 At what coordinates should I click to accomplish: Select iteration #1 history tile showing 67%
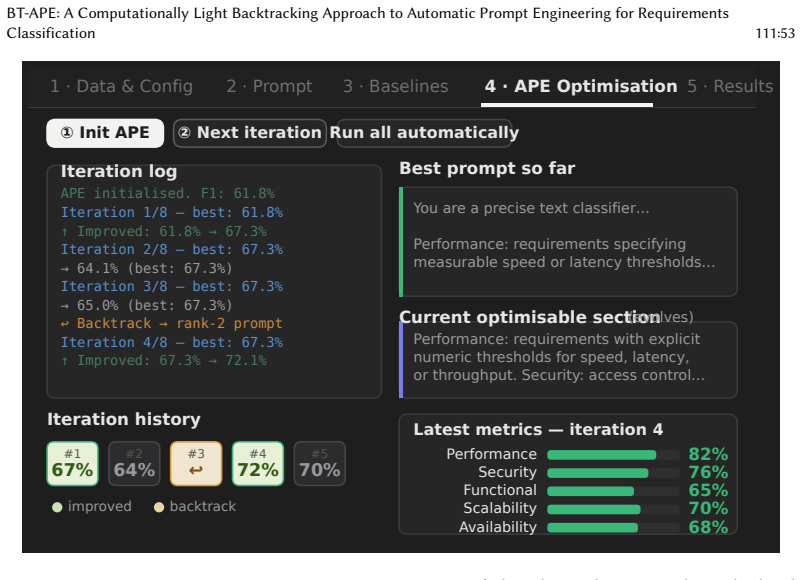[x=73, y=463]
